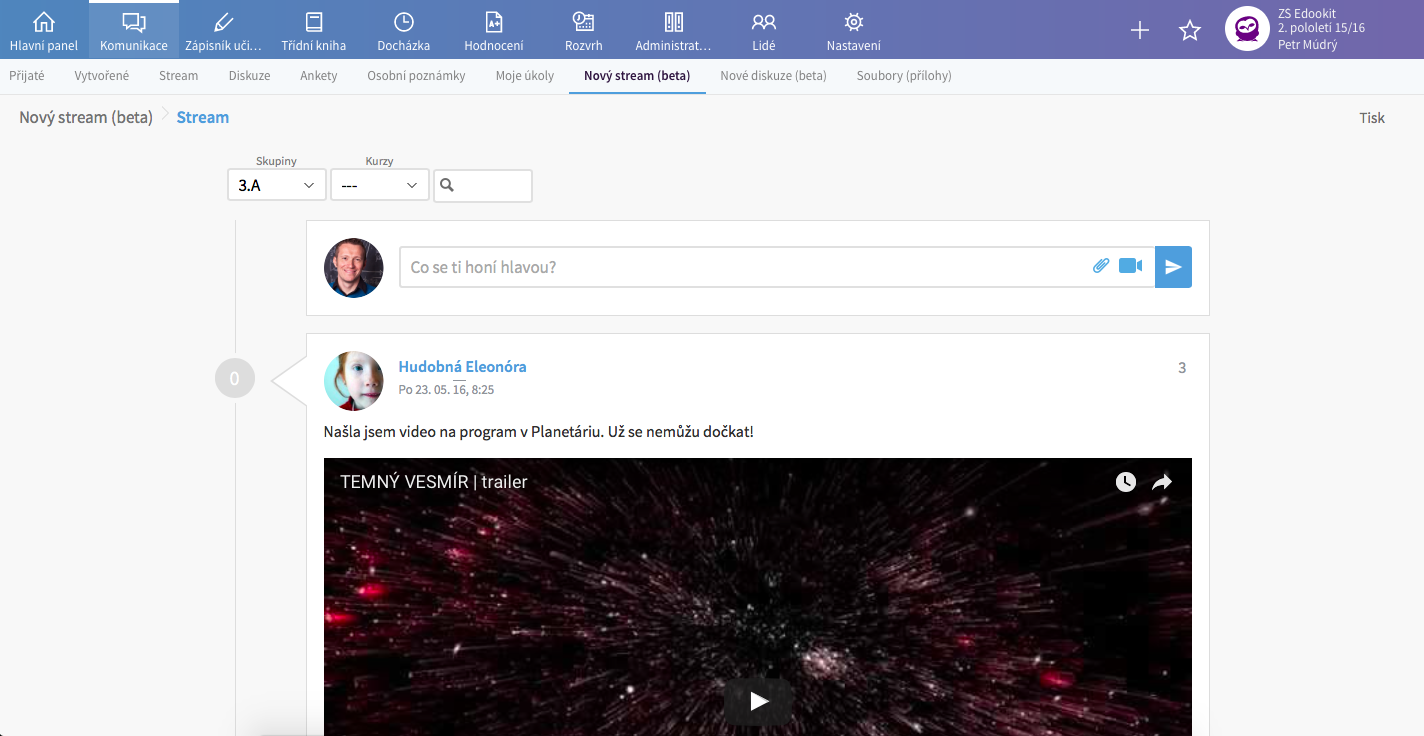Select the Nový stream (beta) tab

637,76
